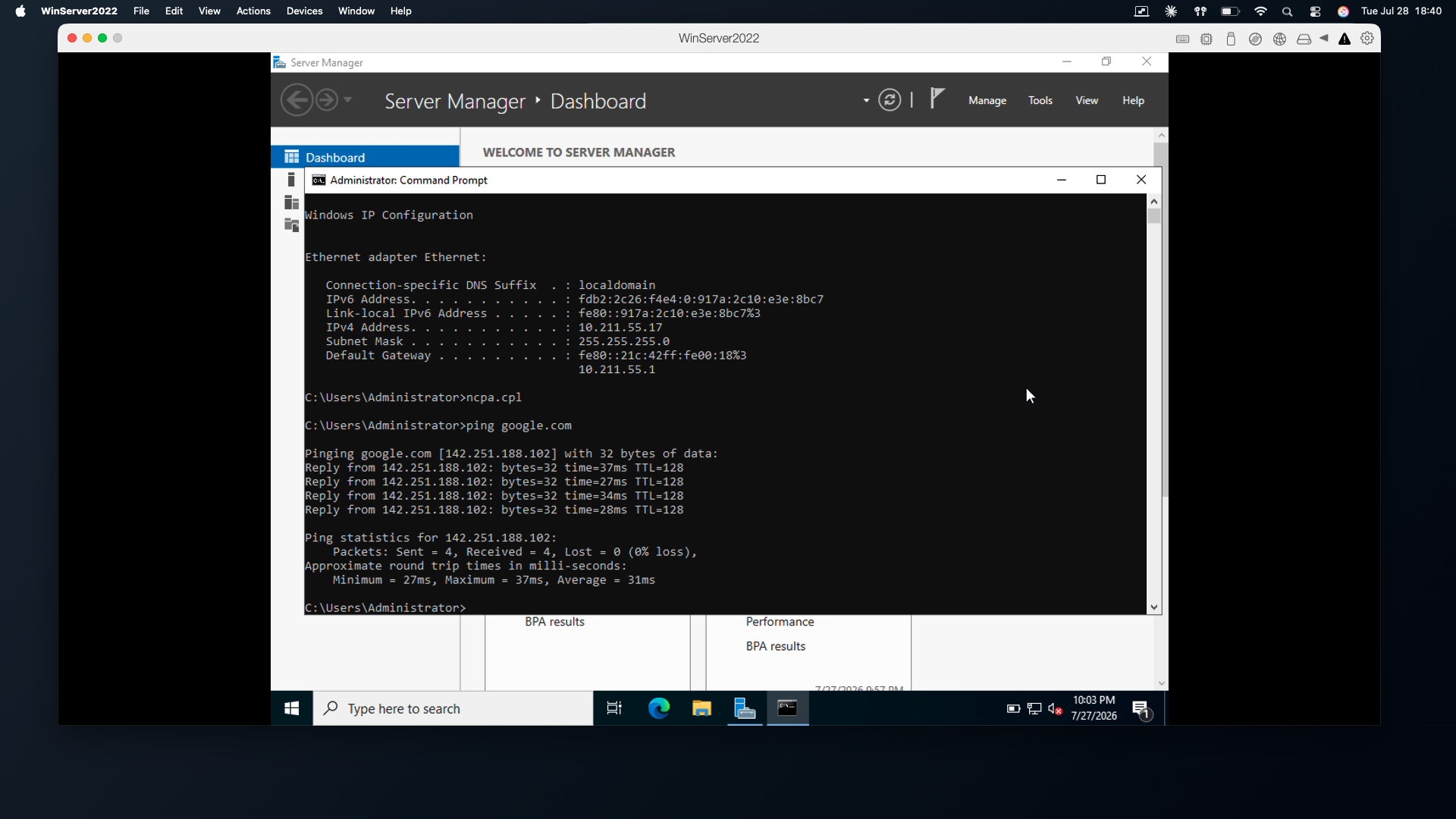
Task: Click the Parallels hard disk icon
Action: (x=1304, y=39)
